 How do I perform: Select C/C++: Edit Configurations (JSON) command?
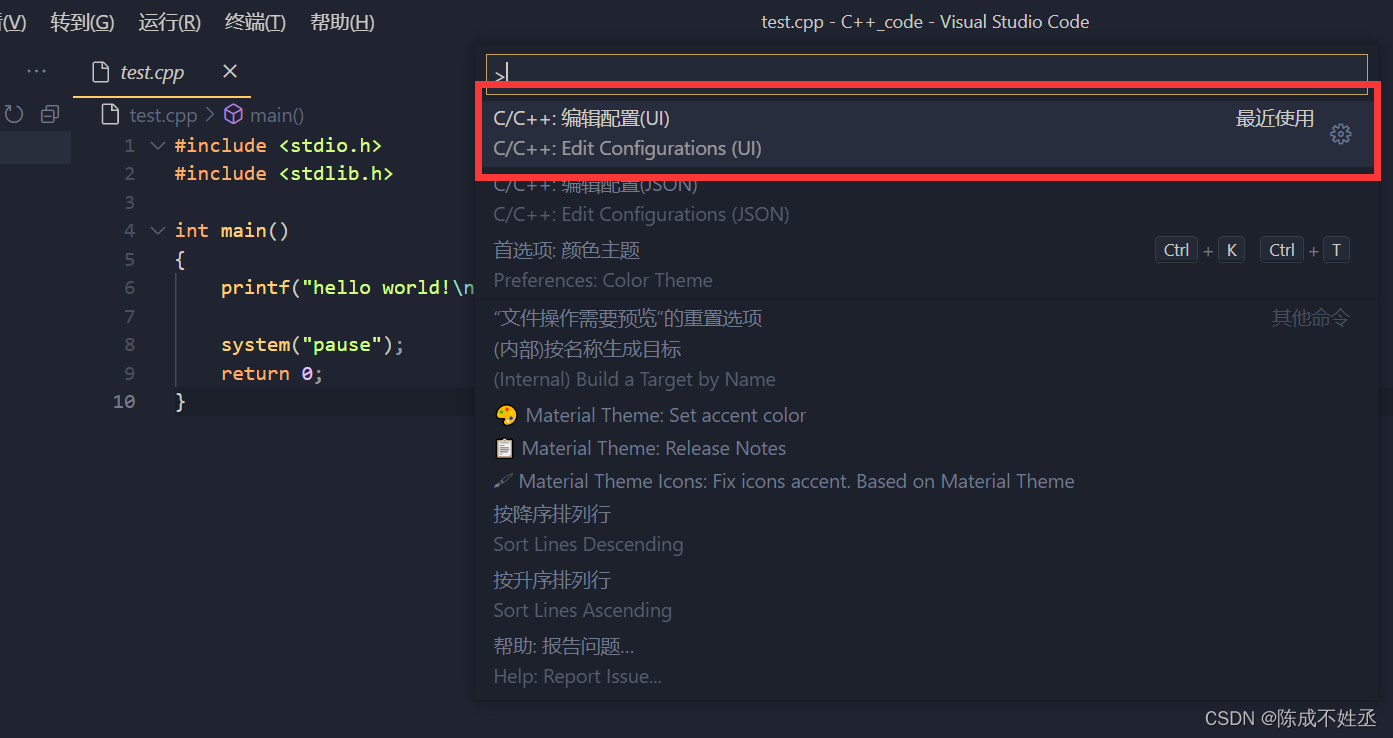pos(926,199)
